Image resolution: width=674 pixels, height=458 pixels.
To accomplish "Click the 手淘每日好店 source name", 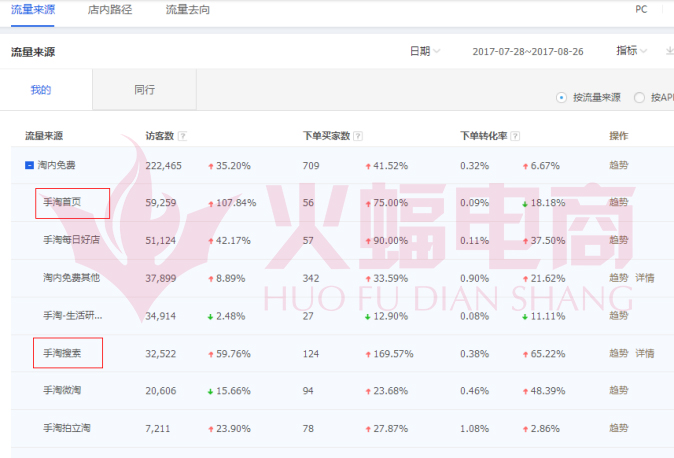I will (71, 240).
